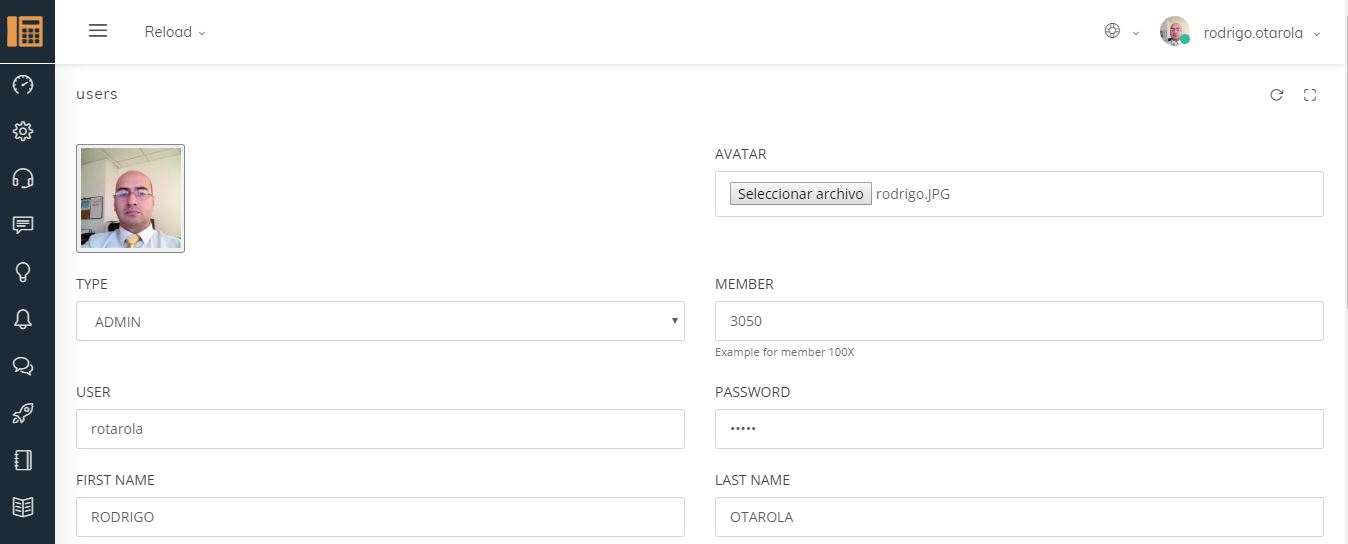Click the dashboard speedometer sidebar icon
This screenshot has width=1348, height=544.
tap(23, 85)
